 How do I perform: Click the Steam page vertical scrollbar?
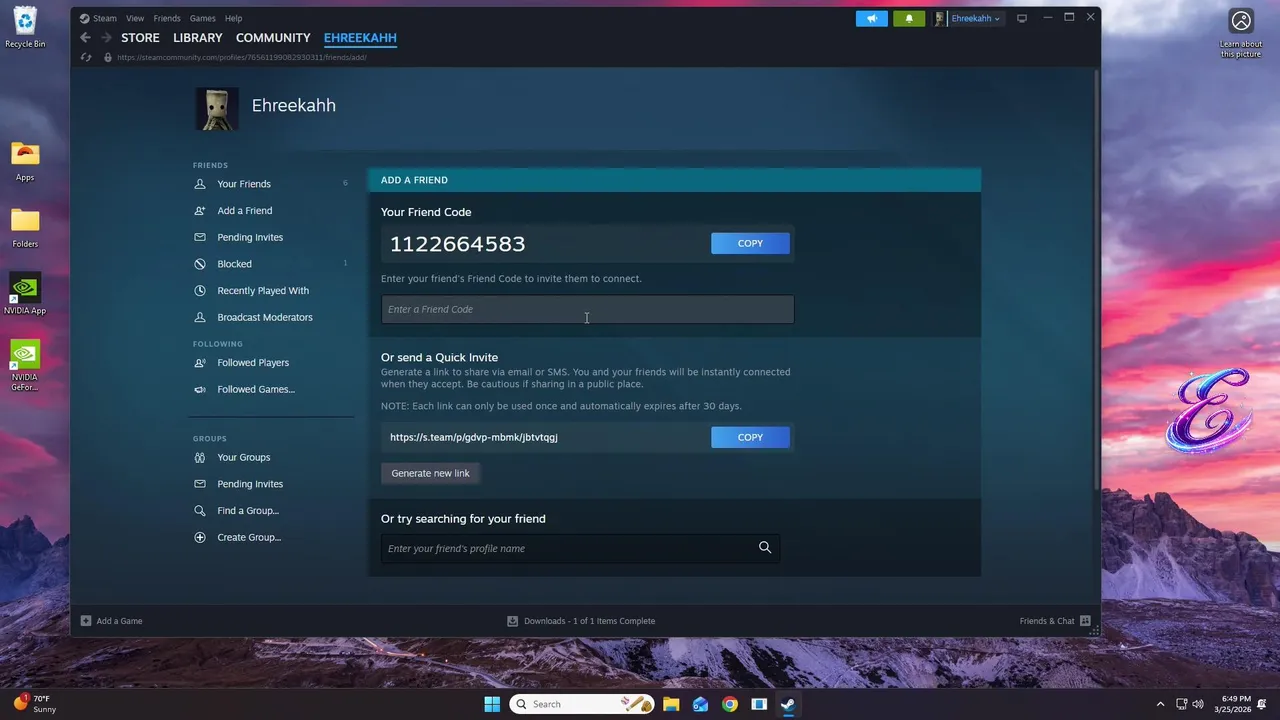(1097, 280)
